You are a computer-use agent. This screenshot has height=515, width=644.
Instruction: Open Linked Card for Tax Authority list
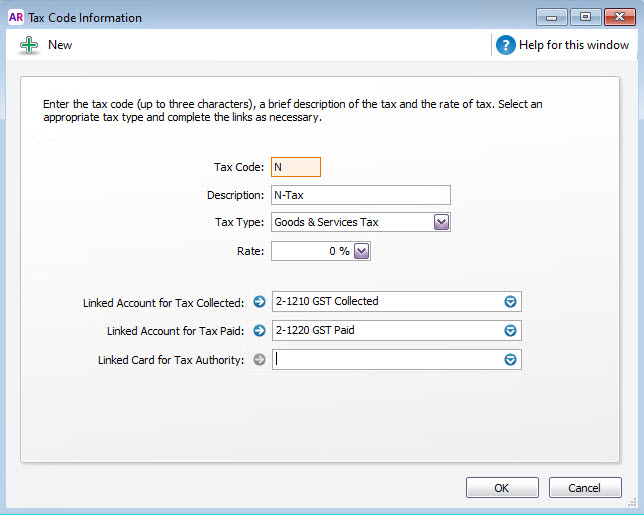[x=510, y=360]
